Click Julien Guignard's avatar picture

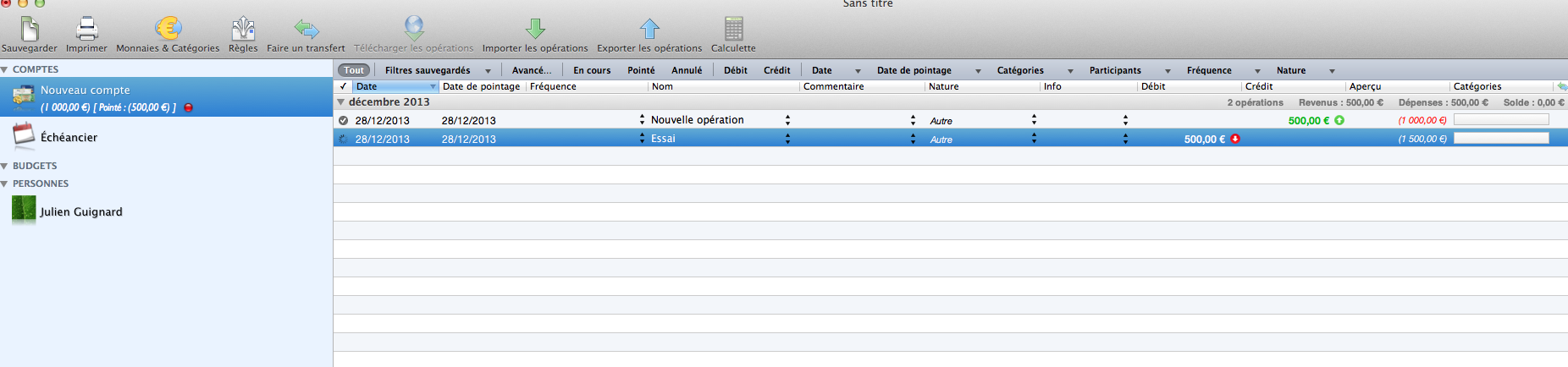coord(24,210)
